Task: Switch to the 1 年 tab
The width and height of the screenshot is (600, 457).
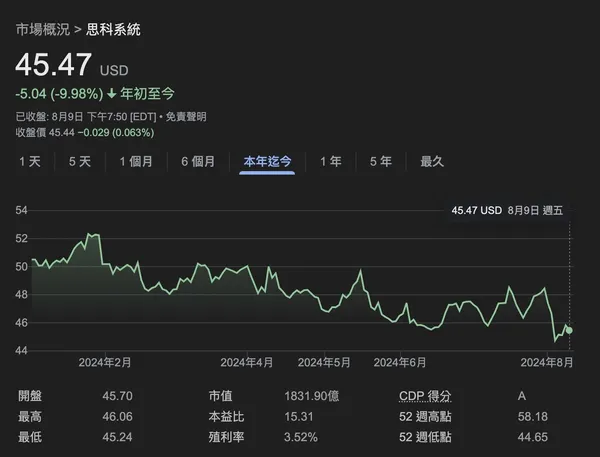Action: [331, 162]
